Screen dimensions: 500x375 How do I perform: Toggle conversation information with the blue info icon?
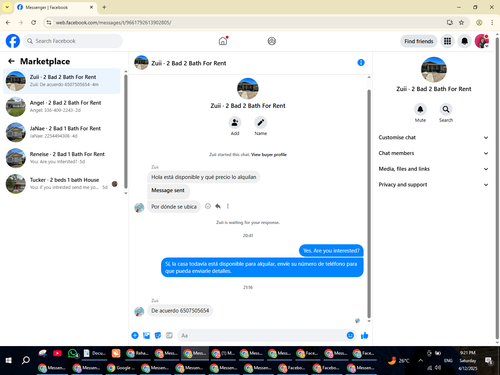[361, 62]
